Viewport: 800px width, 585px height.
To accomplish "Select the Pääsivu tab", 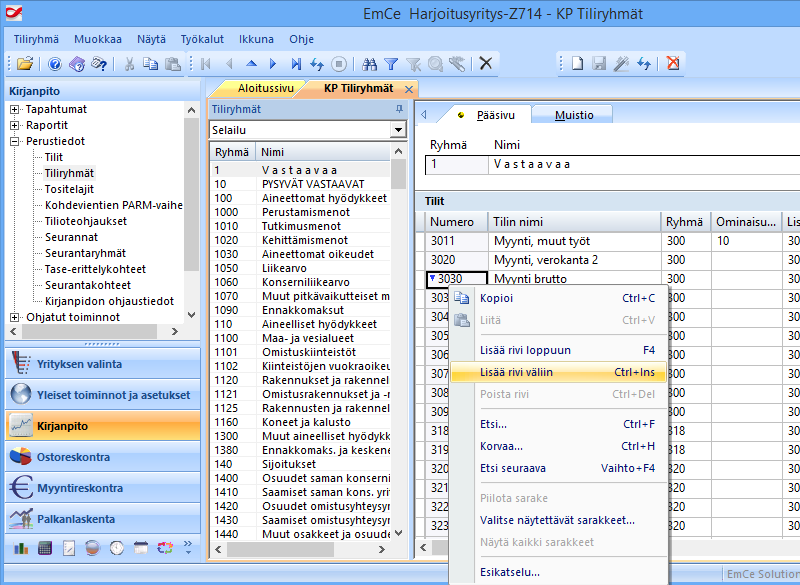I will pyautogui.click(x=495, y=115).
